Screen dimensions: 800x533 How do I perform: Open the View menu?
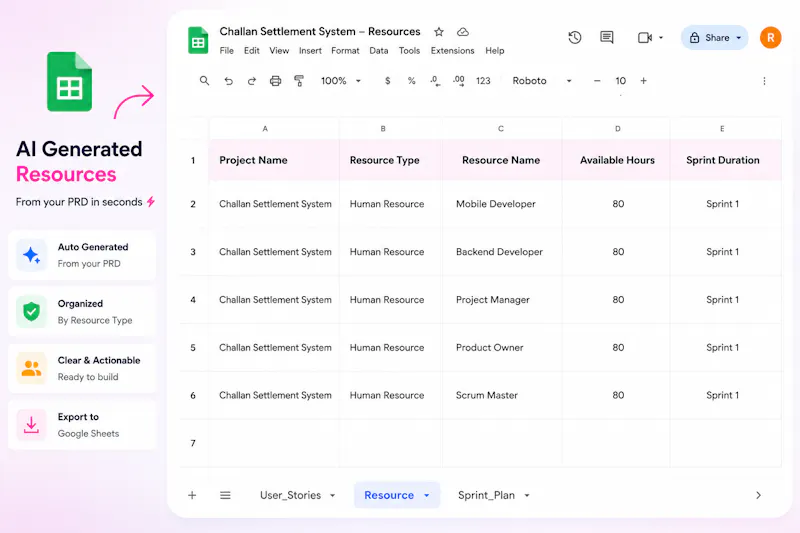pos(279,50)
